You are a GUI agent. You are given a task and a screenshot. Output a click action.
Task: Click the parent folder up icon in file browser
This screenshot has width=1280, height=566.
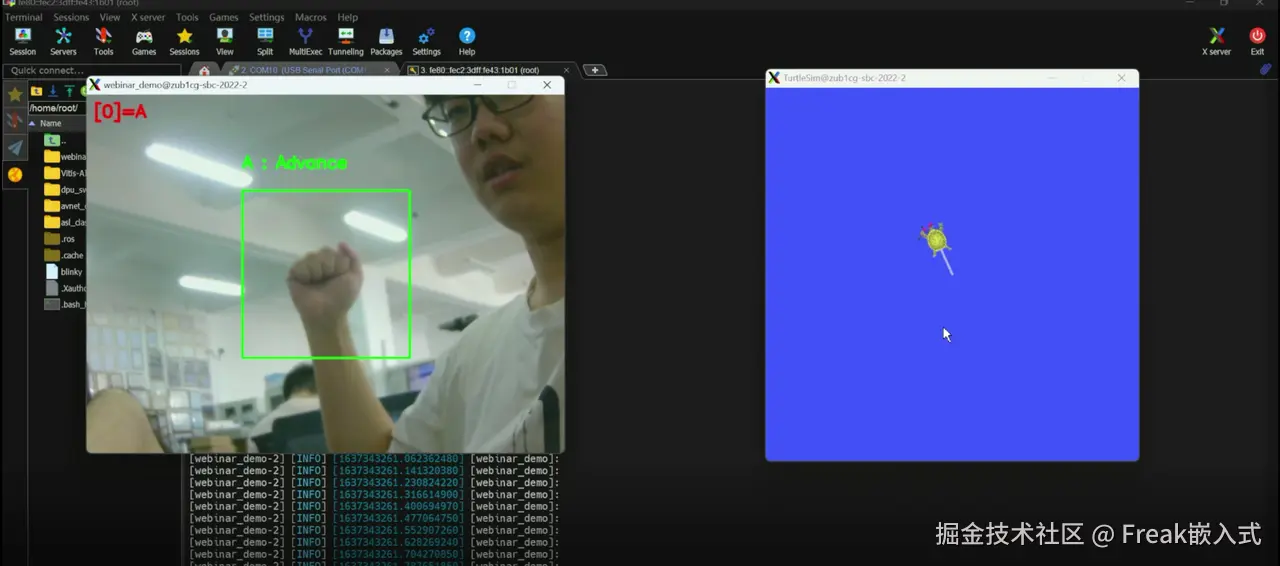point(36,91)
